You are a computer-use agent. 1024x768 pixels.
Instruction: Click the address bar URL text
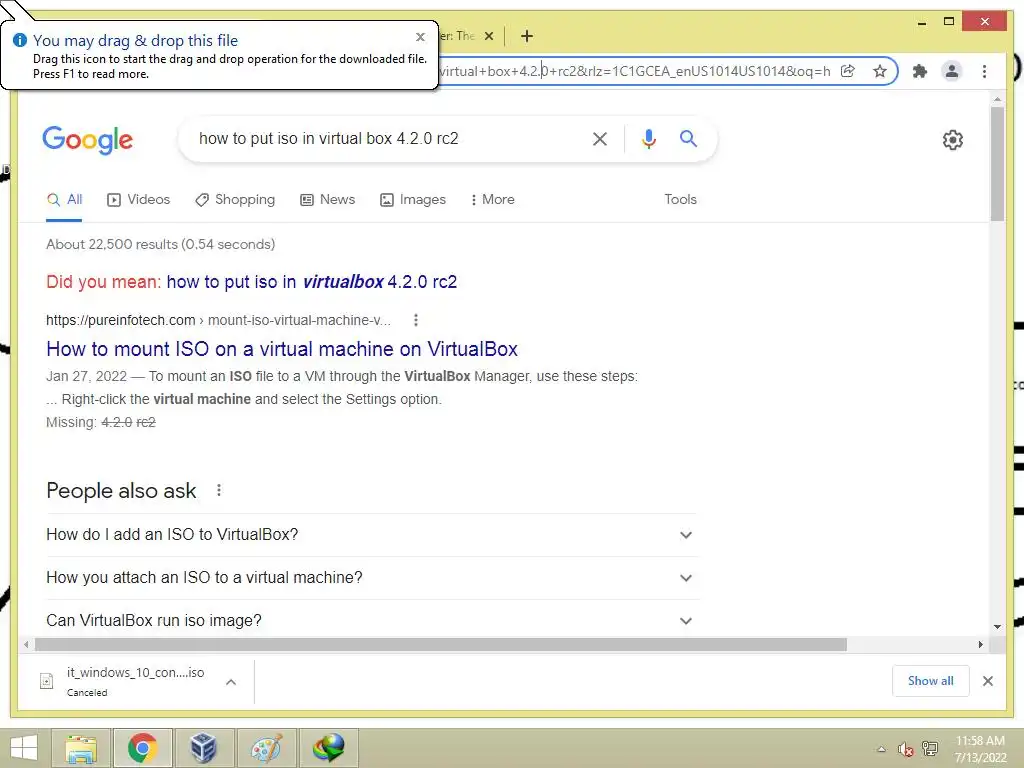click(x=634, y=71)
